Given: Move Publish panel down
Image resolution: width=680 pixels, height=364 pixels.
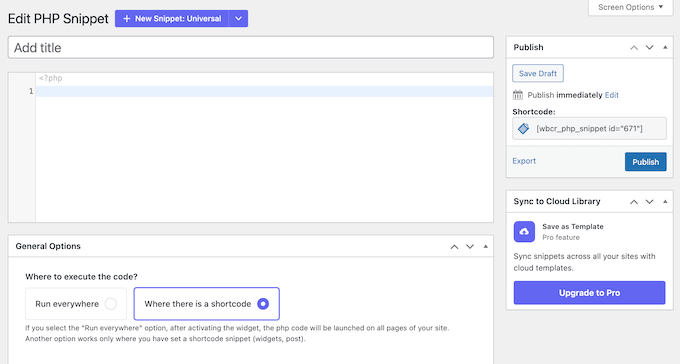Looking at the screenshot, I should tap(649, 47).
